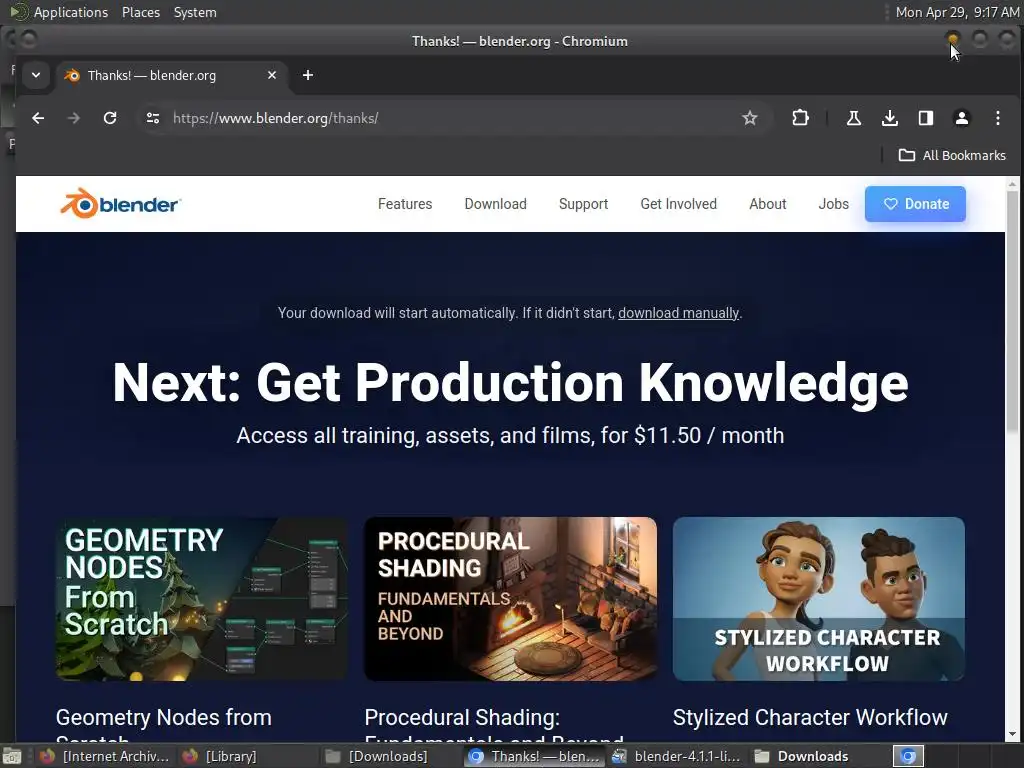
Task: Open the Jobs navigation item
Action: tap(833, 204)
